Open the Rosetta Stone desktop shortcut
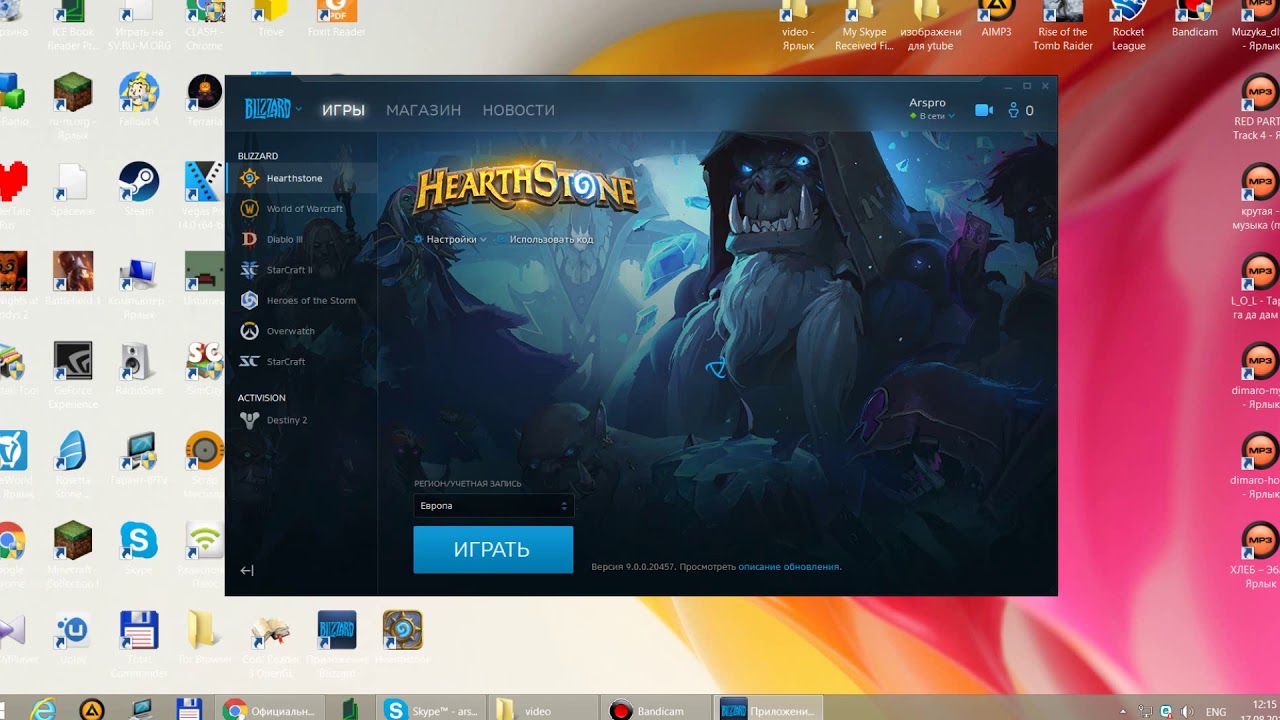Screen dimensions: 1280x720 [73, 466]
